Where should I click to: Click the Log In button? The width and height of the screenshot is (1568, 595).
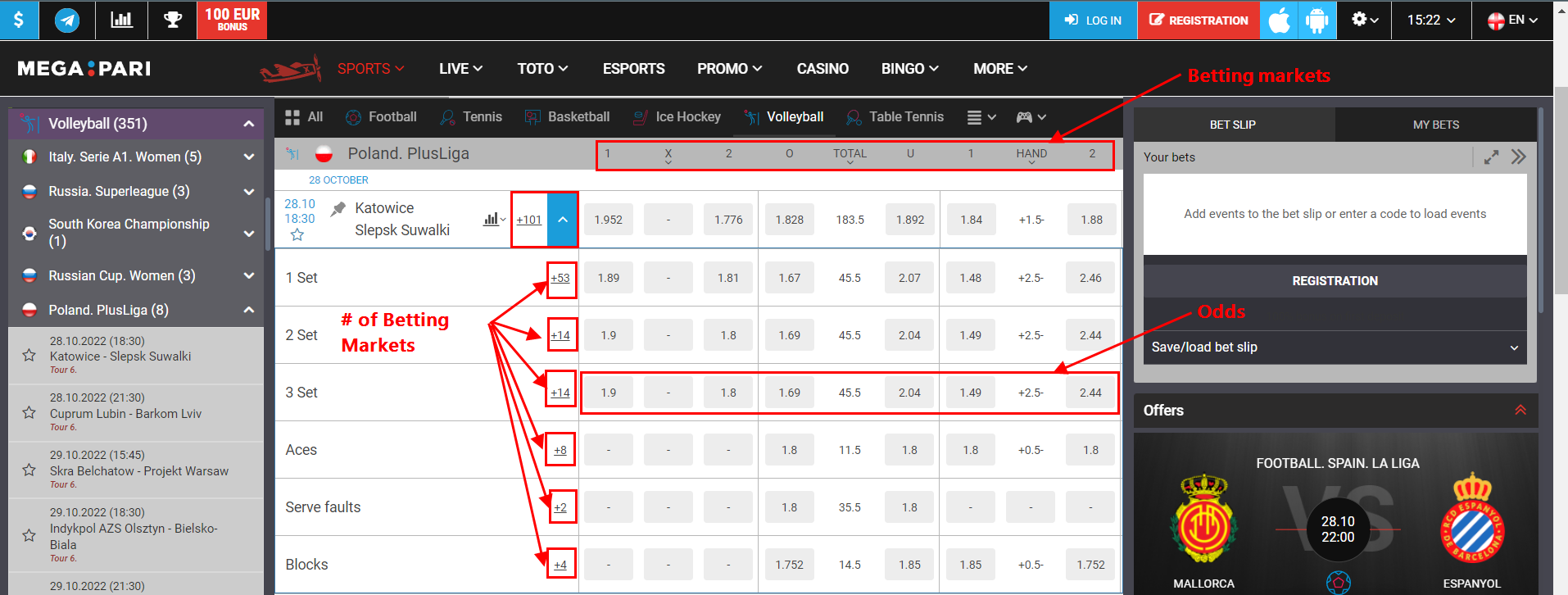point(1093,20)
